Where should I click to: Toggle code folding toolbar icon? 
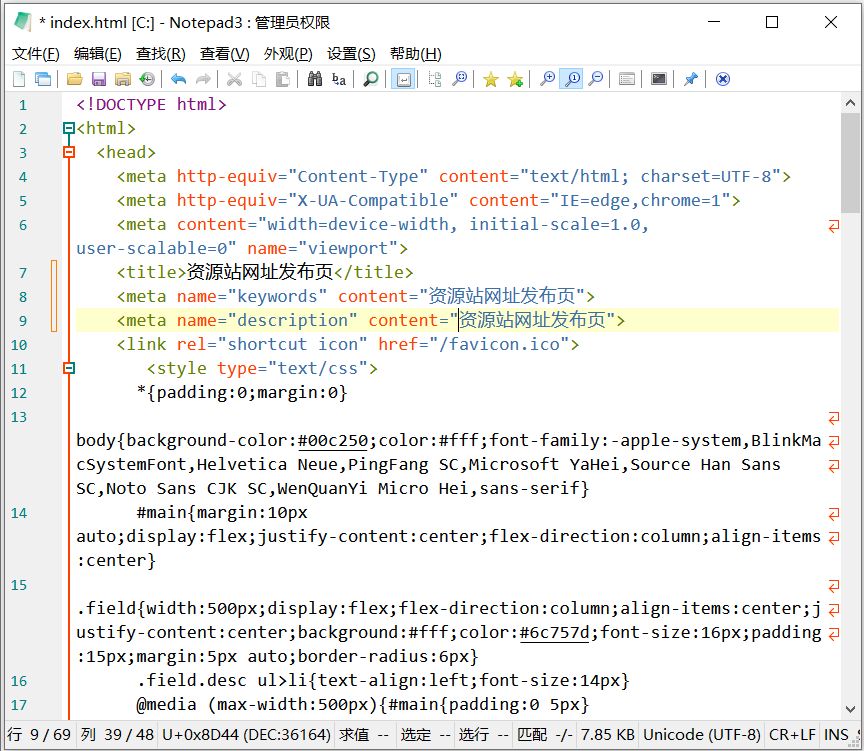(435, 79)
